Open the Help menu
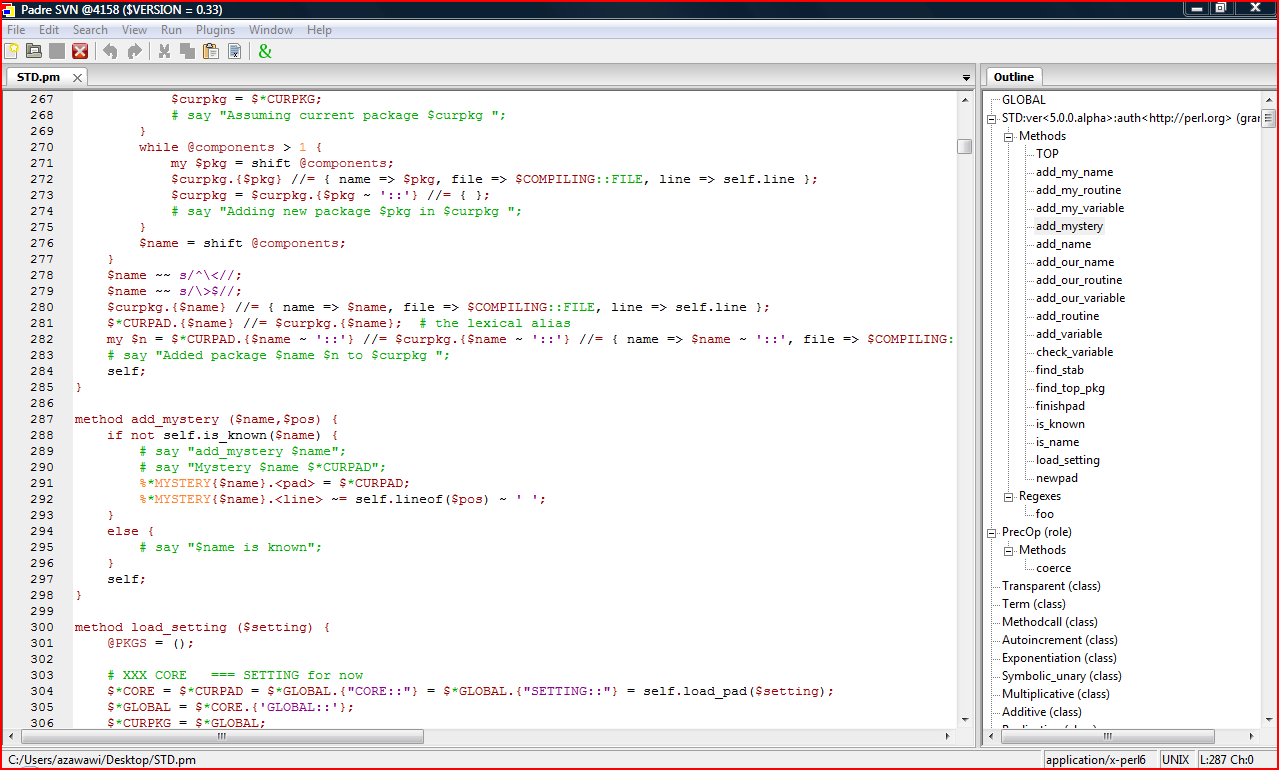The height and width of the screenshot is (770, 1279). click(x=319, y=30)
